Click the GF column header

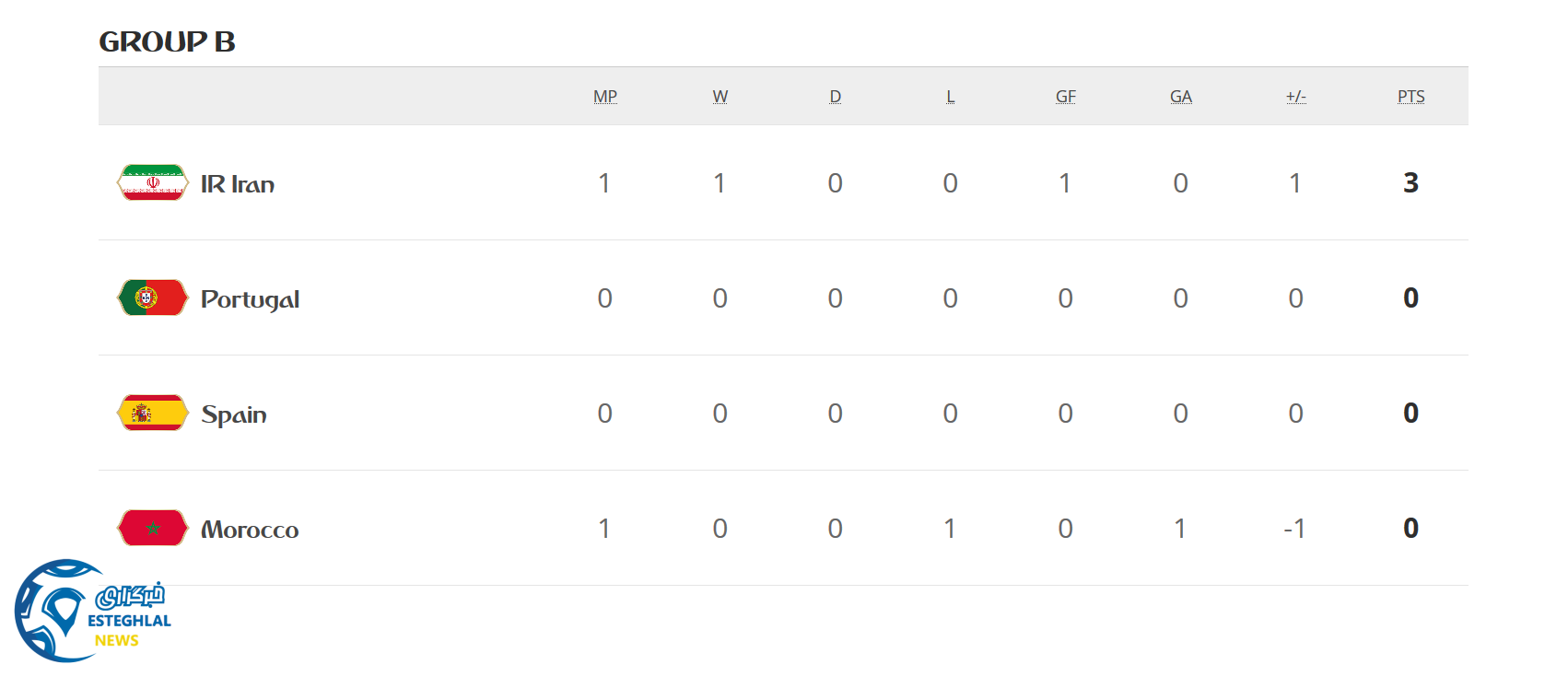[x=1066, y=97]
